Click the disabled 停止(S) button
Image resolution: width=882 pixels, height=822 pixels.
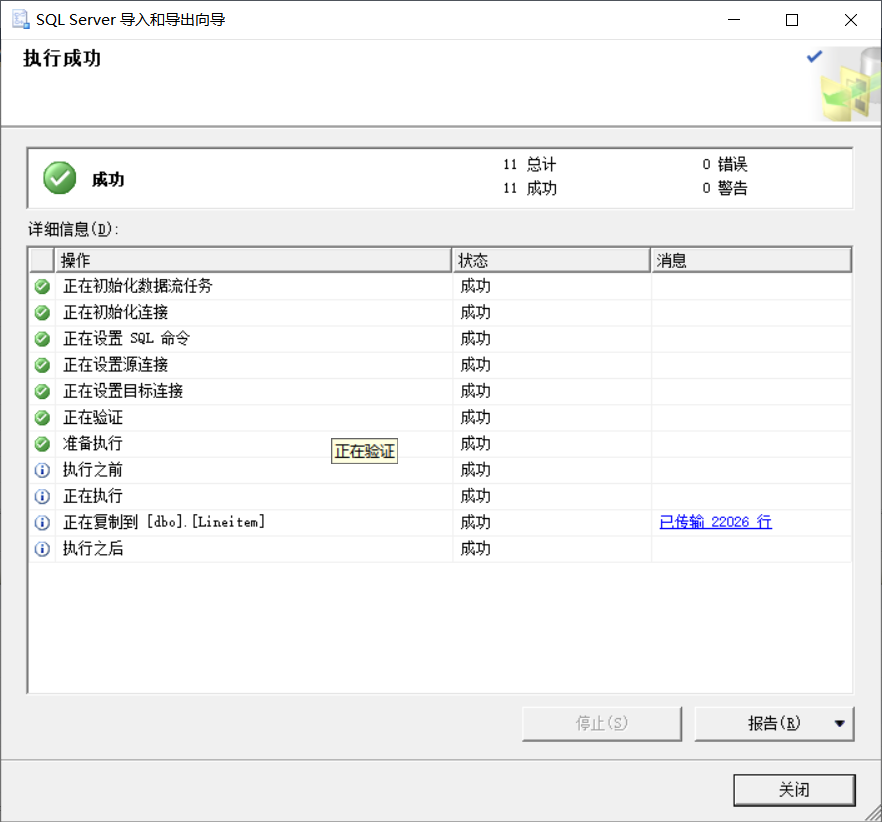coord(601,723)
